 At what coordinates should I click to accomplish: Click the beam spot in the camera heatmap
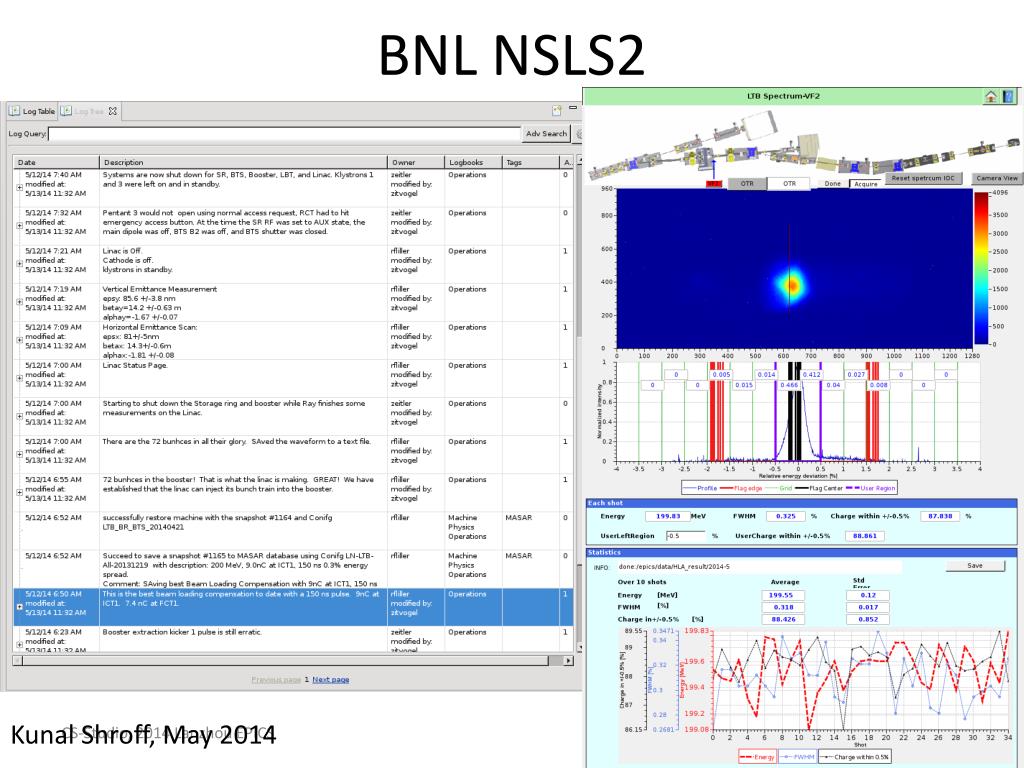[792, 285]
